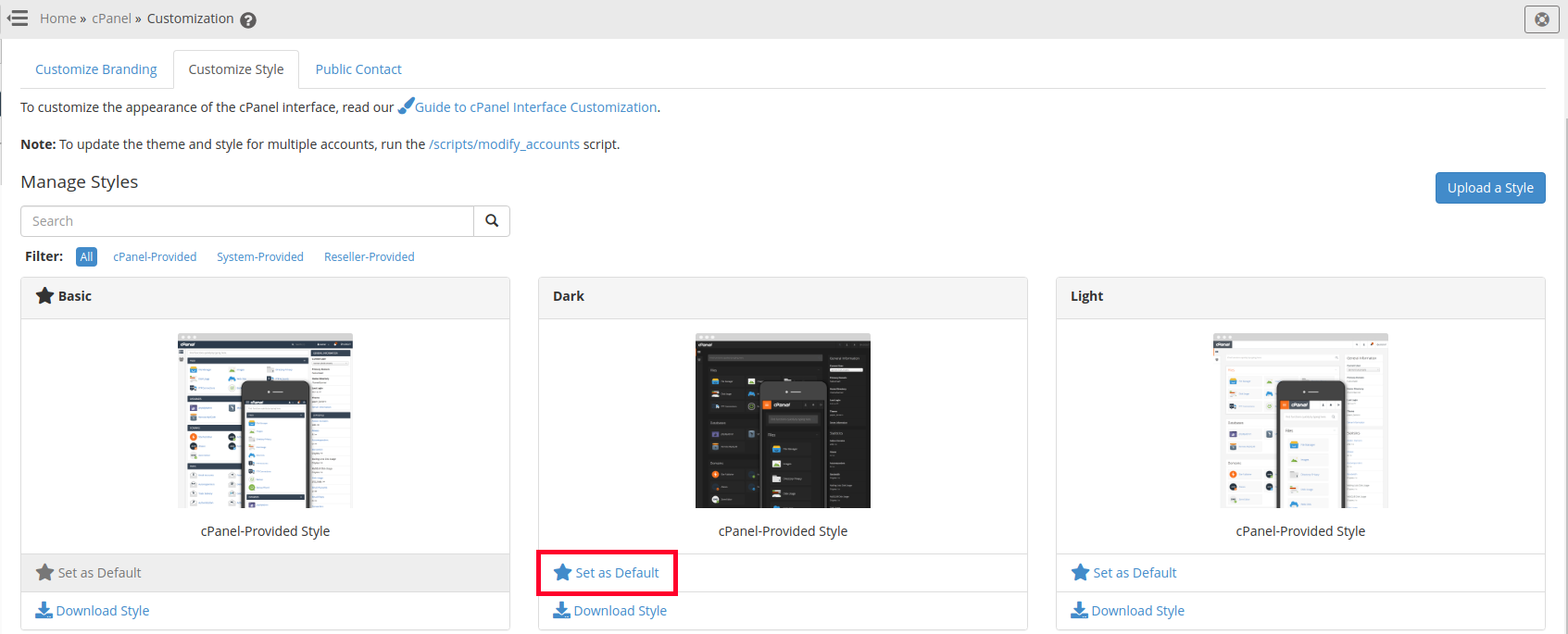Go to cPanel breadcrumb

[x=111, y=19]
